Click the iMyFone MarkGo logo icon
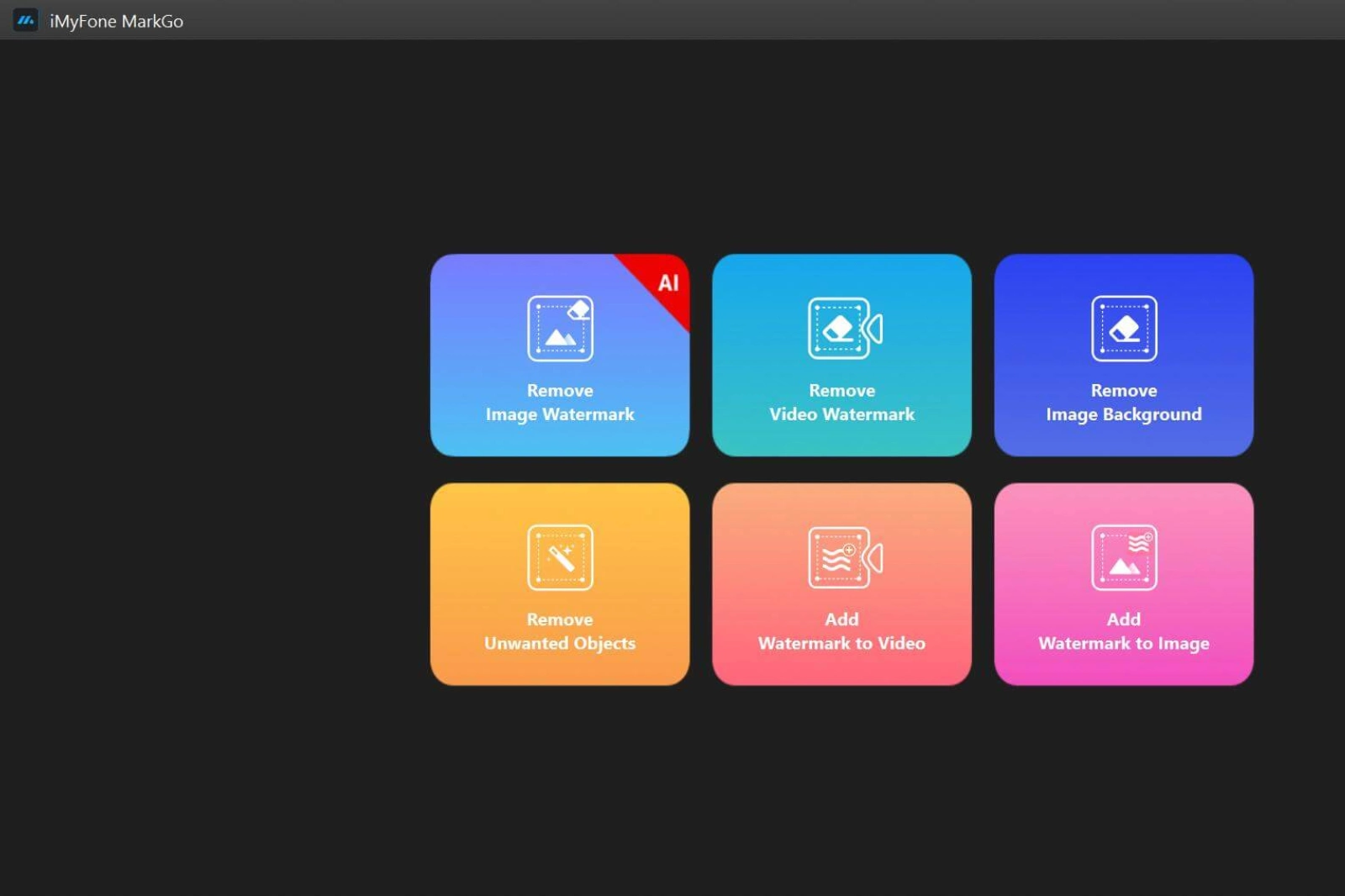Viewport: 1345px width, 896px height. tap(25, 20)
